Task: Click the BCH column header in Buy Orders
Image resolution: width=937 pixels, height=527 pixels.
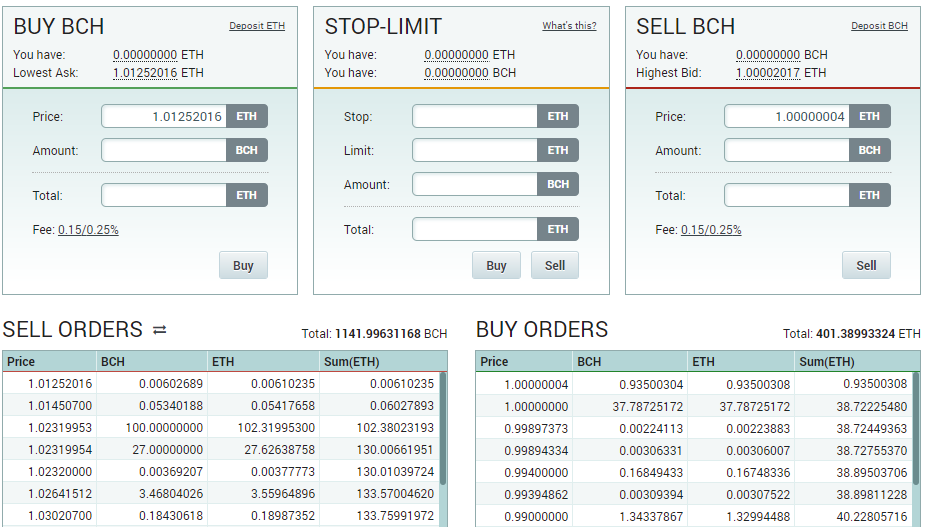Action: pos(630,361)
